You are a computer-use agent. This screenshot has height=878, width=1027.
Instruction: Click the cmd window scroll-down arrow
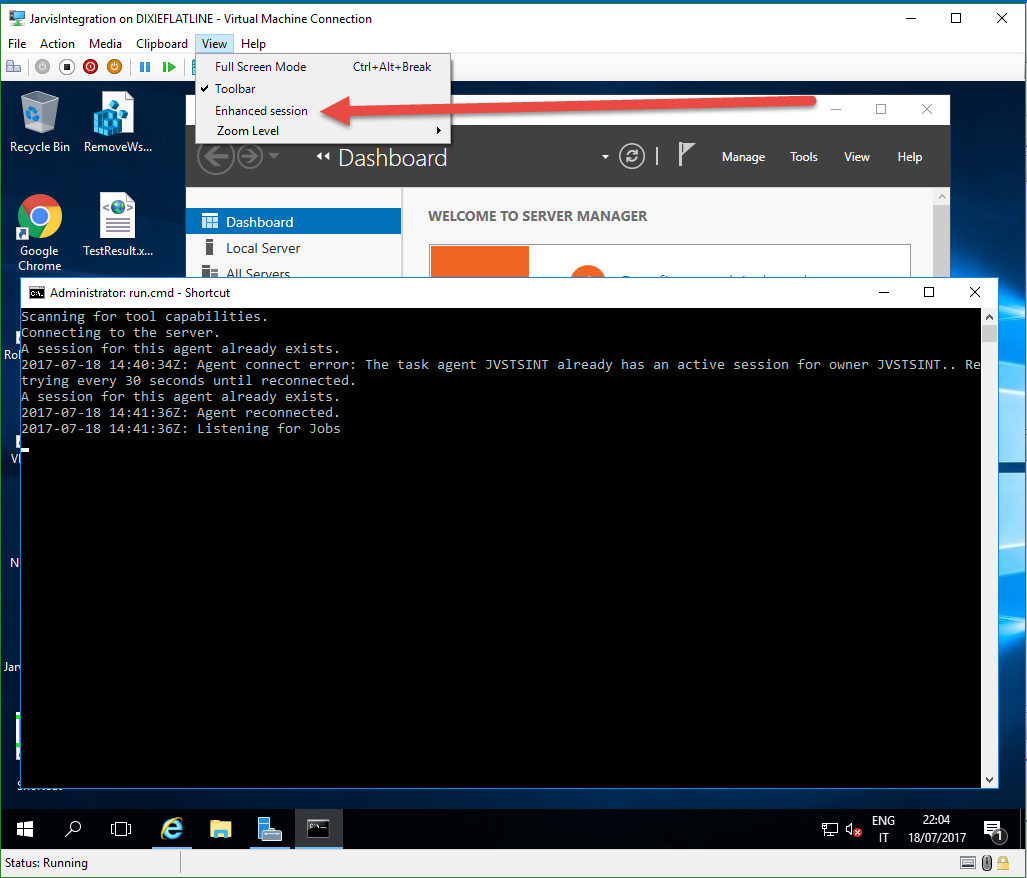[989, 780]
